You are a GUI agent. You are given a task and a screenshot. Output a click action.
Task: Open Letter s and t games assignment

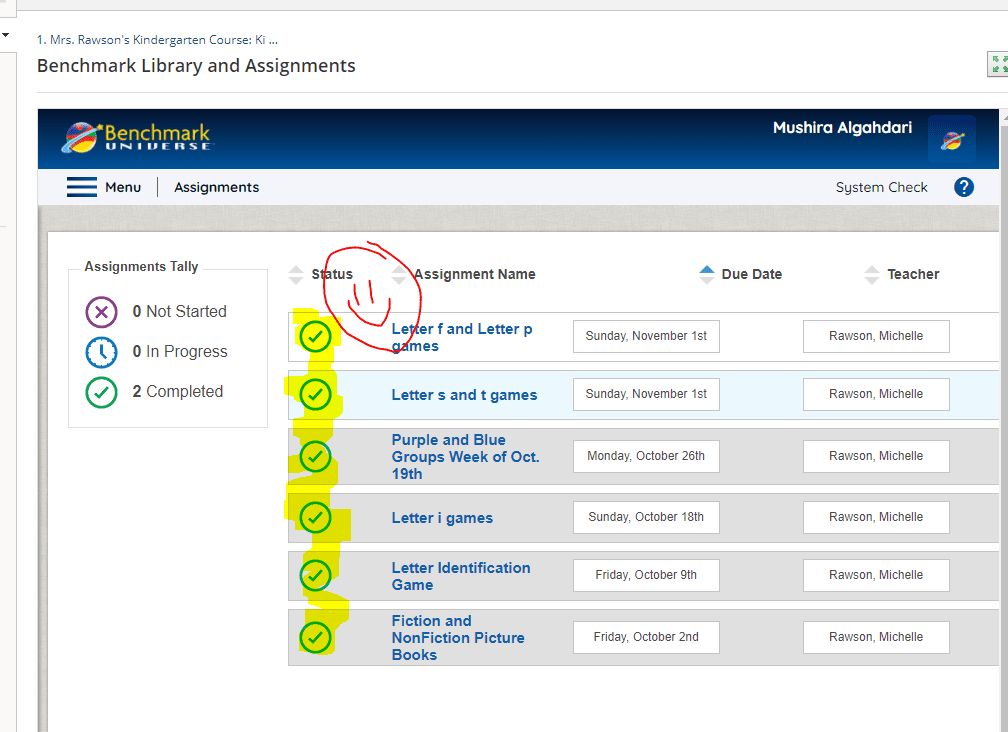464,395
